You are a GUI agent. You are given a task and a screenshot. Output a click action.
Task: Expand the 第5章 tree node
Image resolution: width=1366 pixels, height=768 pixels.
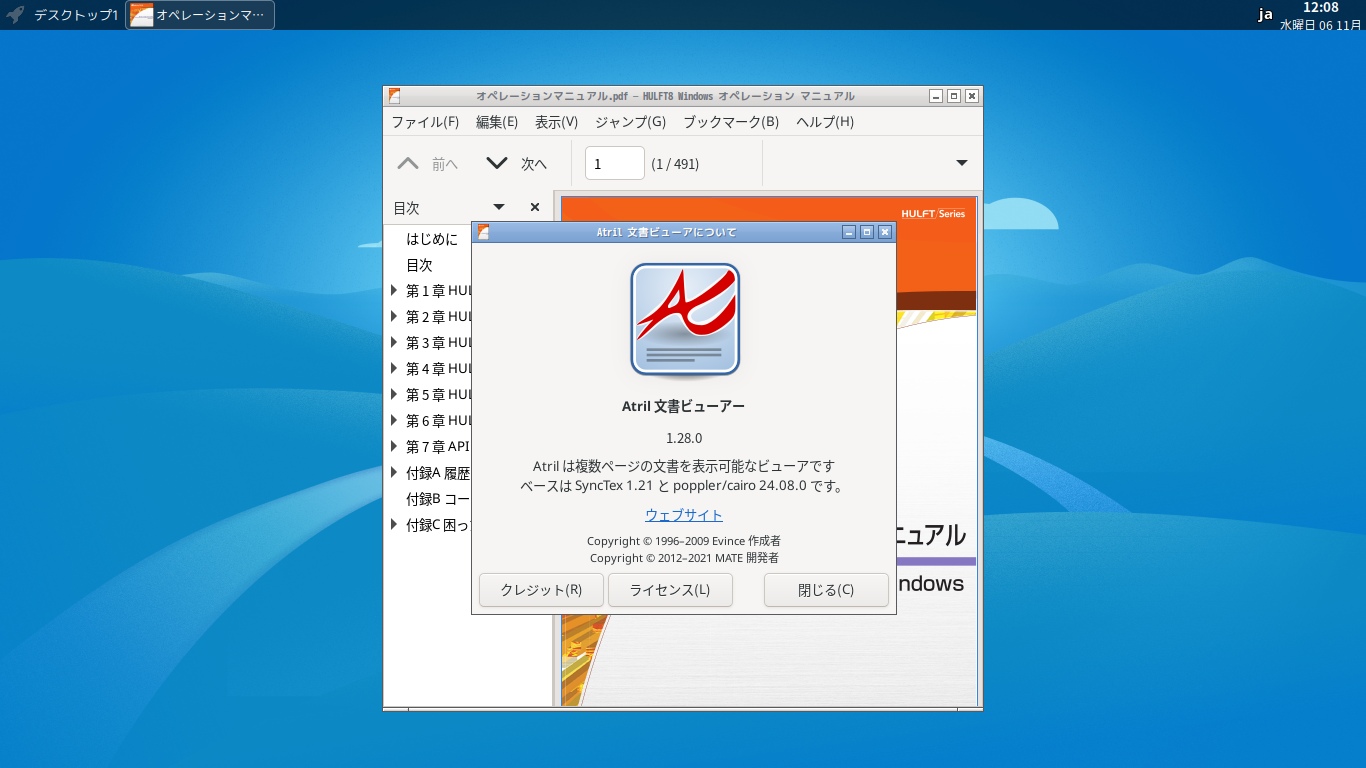[x=394, y=395]
